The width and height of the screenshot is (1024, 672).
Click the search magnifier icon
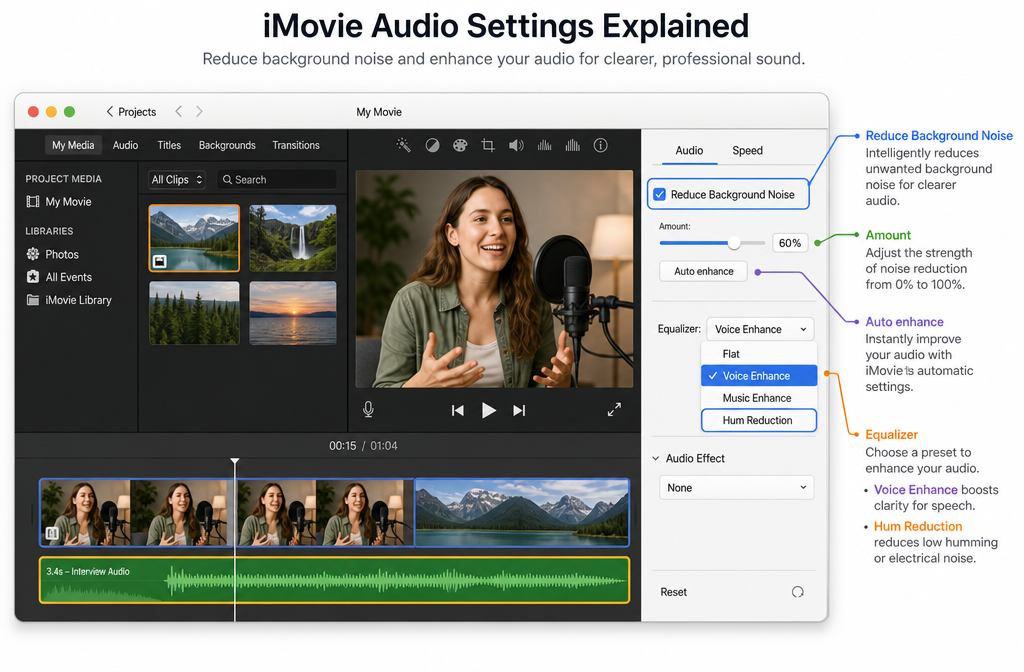227,180
